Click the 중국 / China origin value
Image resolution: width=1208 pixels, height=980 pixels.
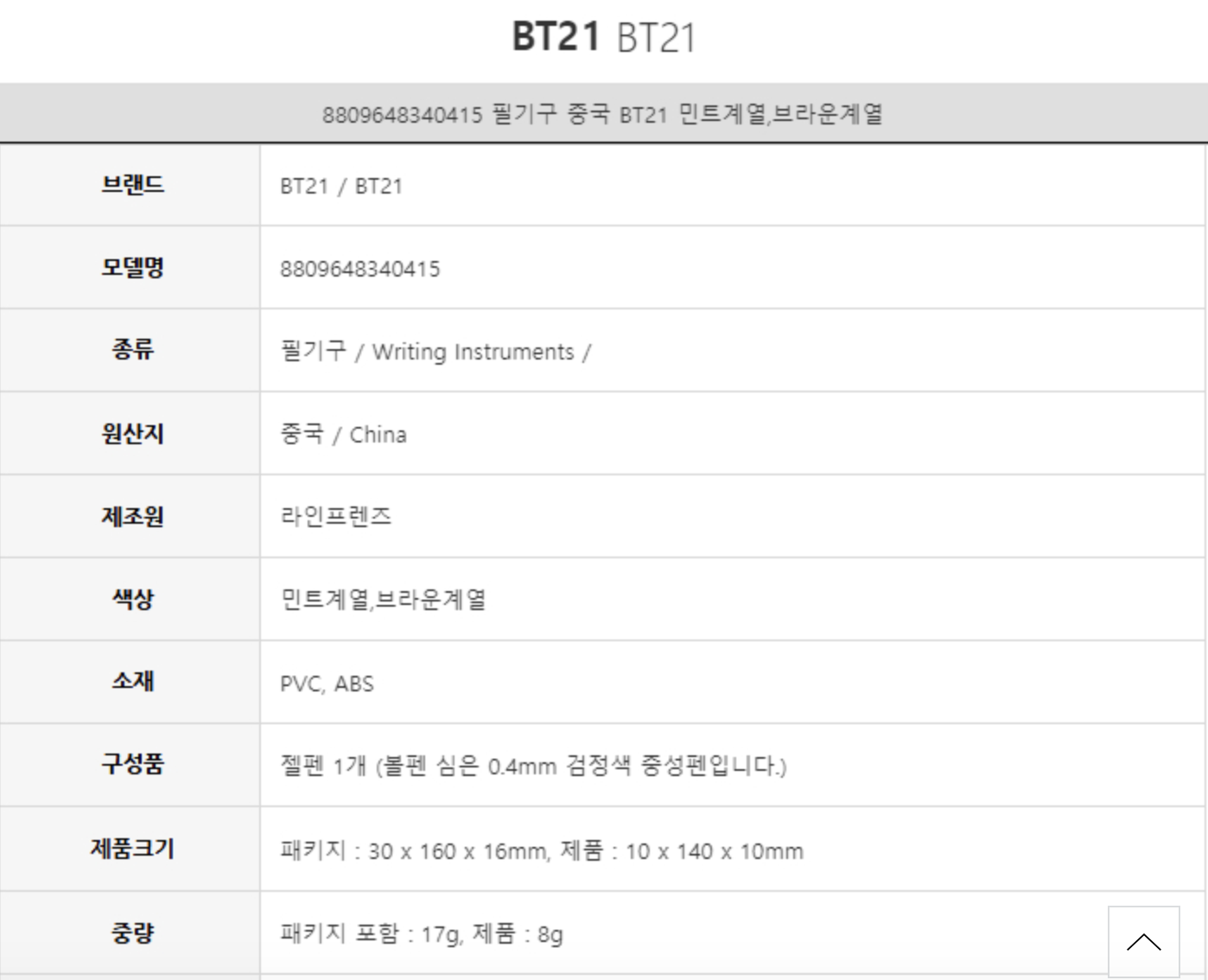tap(343, 434)
